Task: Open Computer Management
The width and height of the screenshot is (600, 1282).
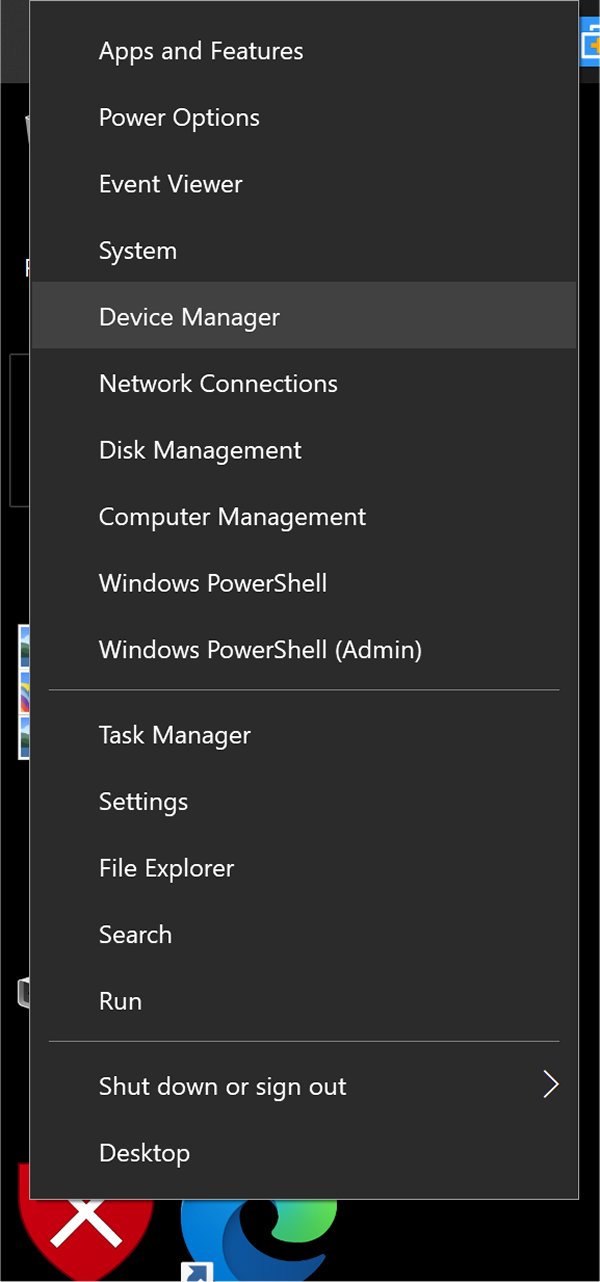Action: [231, 516]
